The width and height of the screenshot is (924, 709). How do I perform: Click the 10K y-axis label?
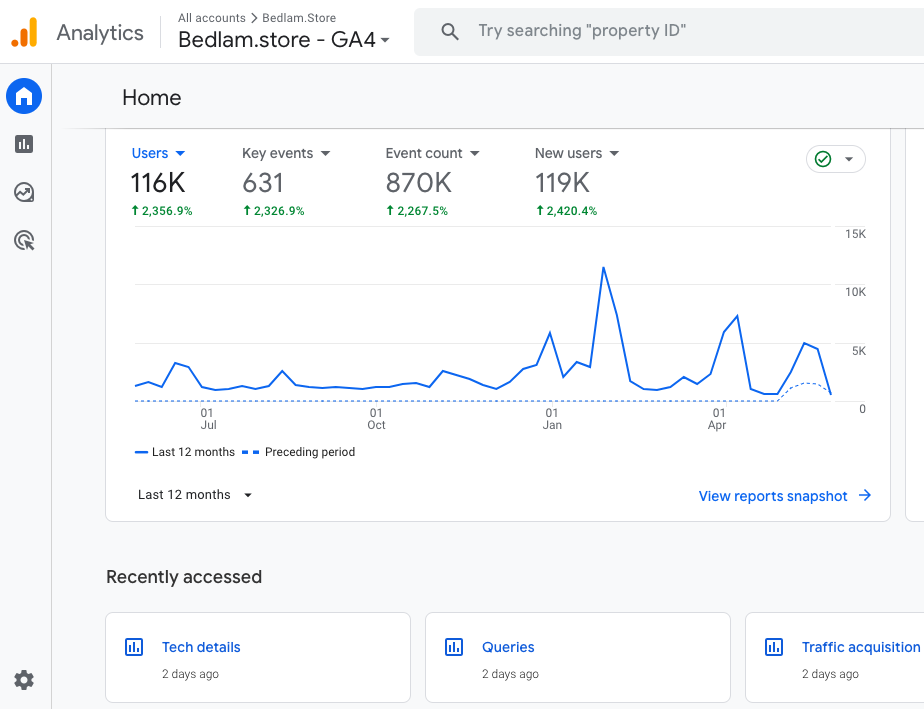(855, 292)
